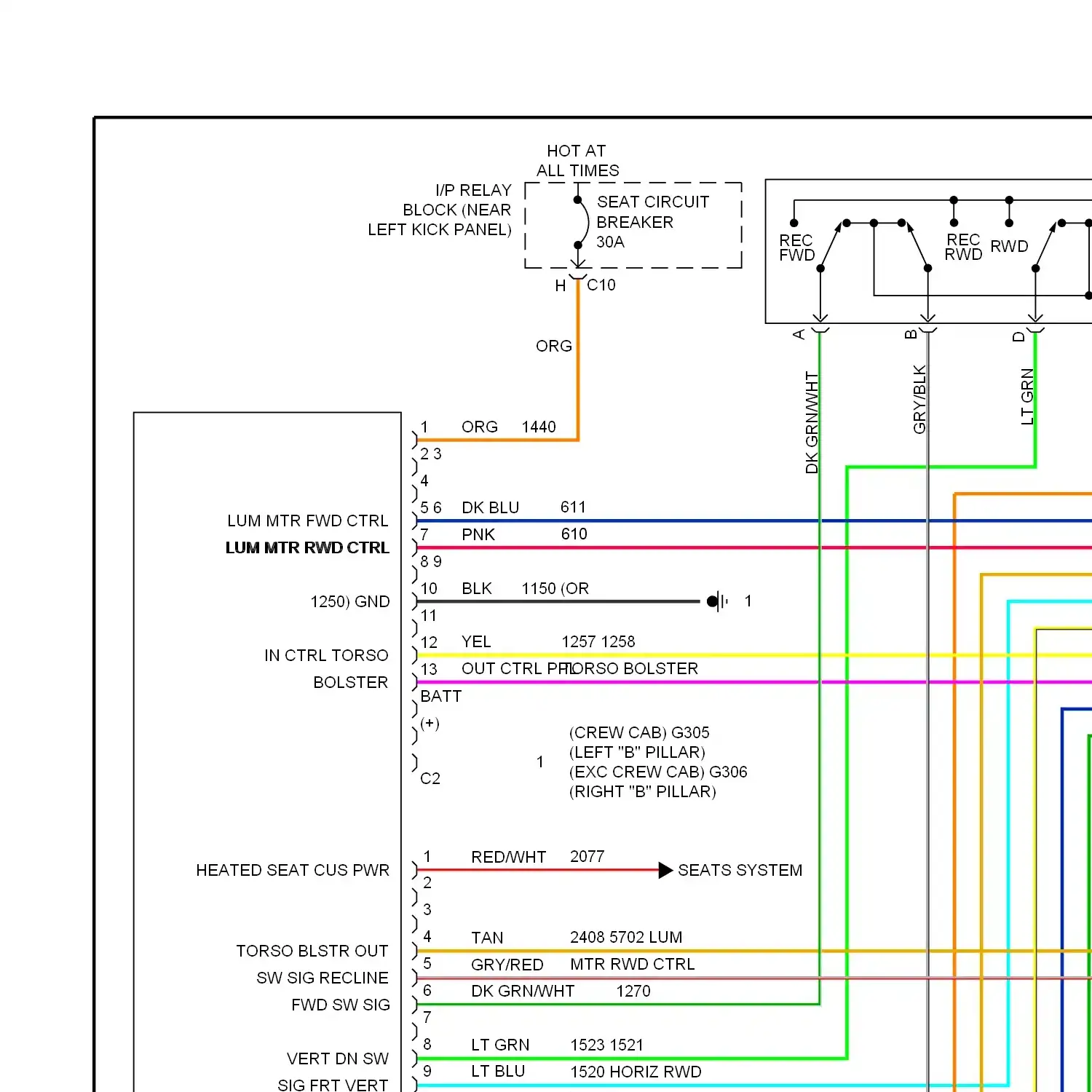Click the '1250) GND' label
Viewport: 1092px width, 1092px height.
tap(350, 602)
